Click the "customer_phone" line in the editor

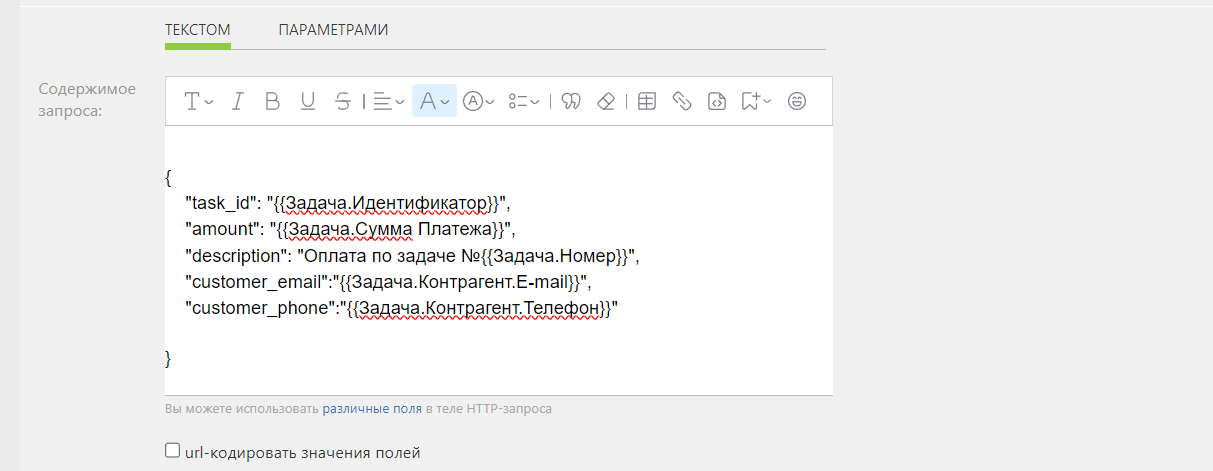pyautogui.click(x=402, y=308)
